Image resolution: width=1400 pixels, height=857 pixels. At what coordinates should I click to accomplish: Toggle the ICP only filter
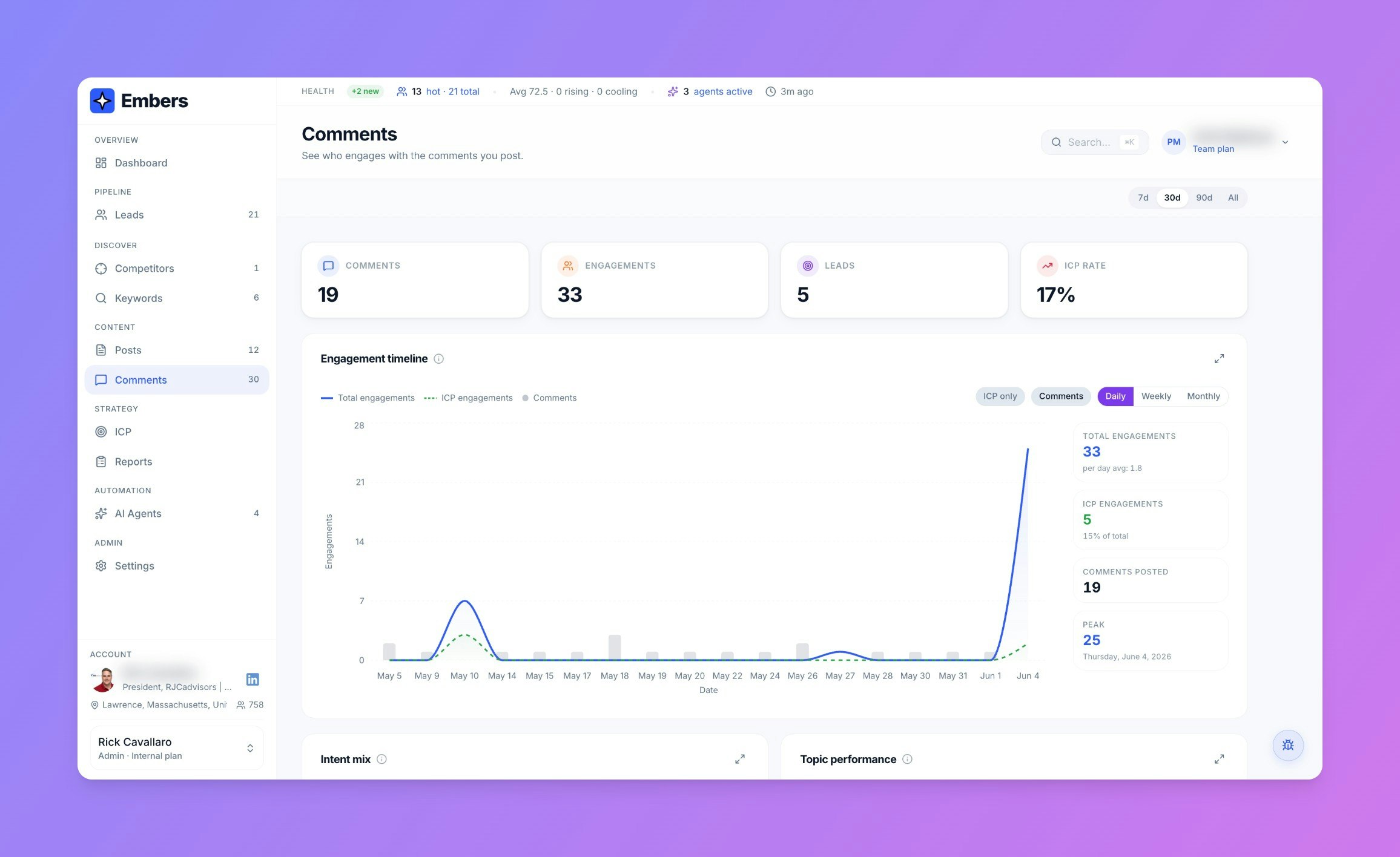(1000, 396)
